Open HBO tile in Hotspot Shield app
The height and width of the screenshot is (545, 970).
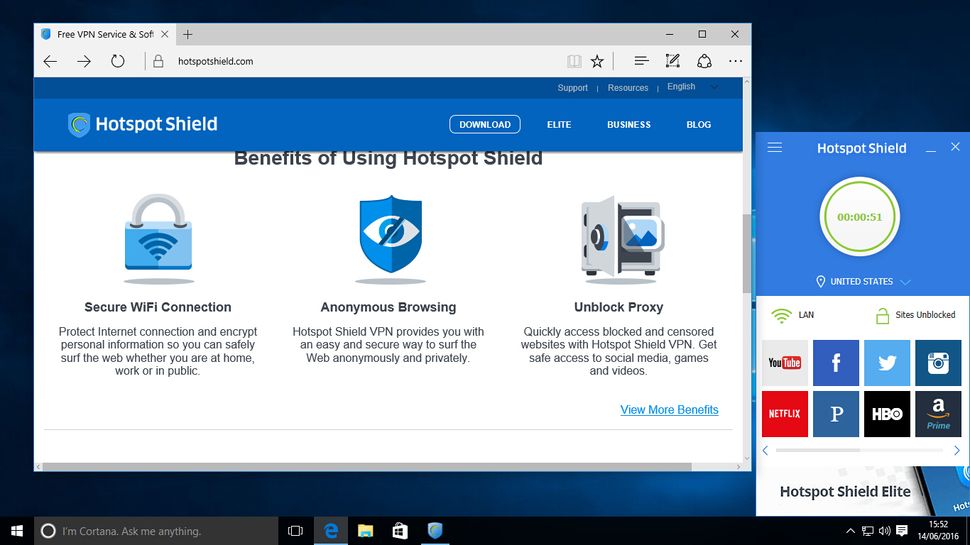click(887, 414)
